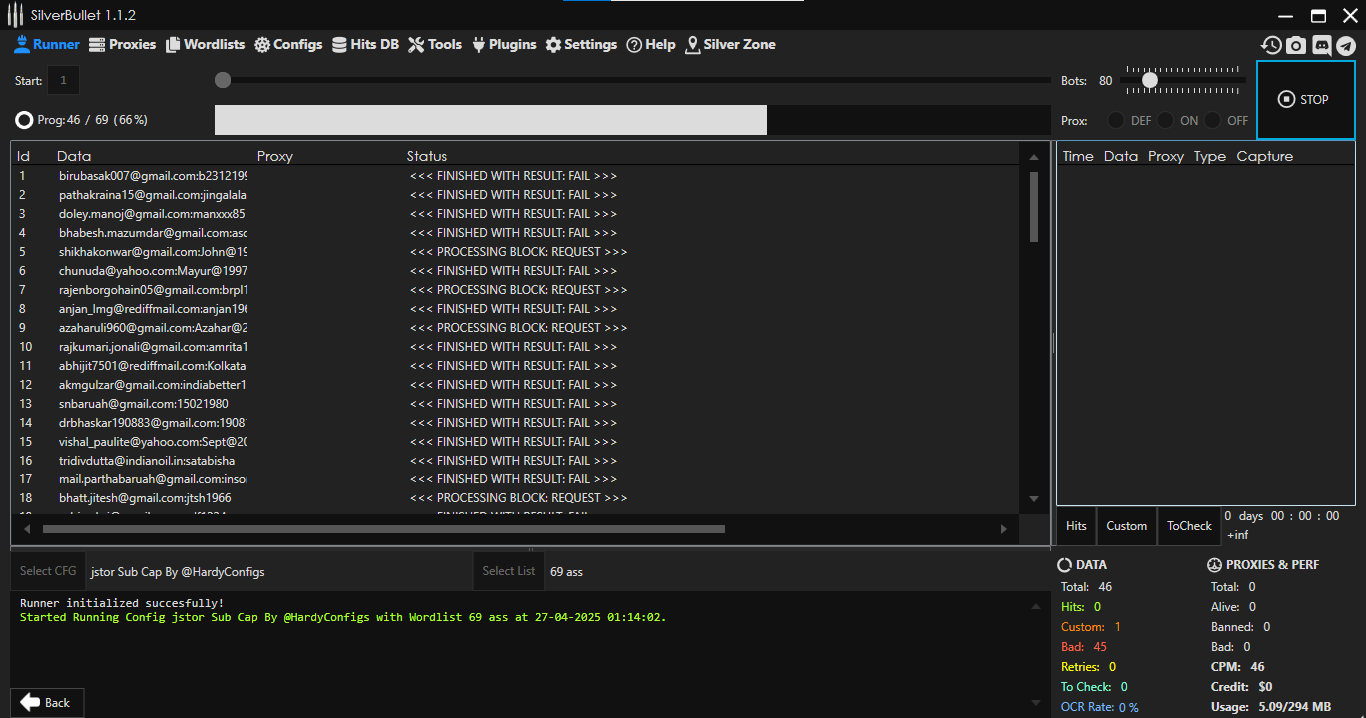Click the progress circle icon beside Prog
Viewport: 1366px width, 718px height.
coord(24,120)
